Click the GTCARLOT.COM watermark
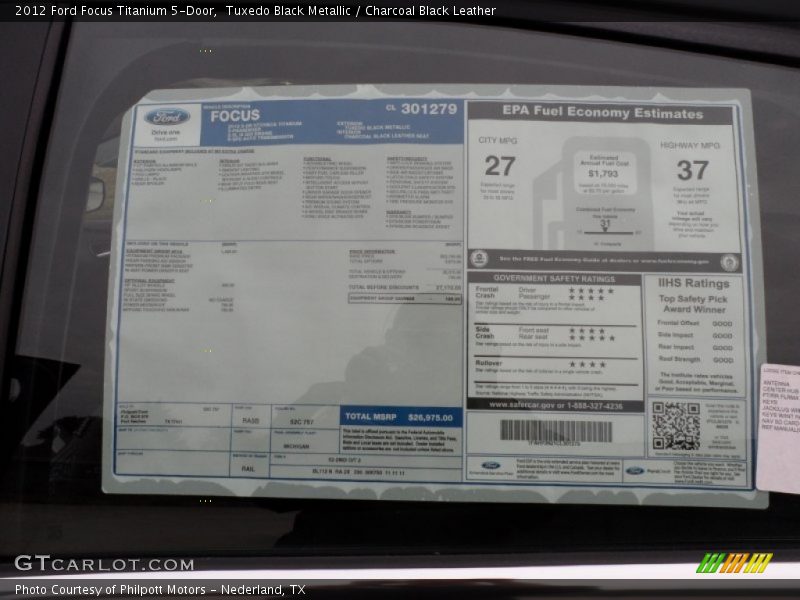Screen dimensions: 800x600 [x=104, y=563]
